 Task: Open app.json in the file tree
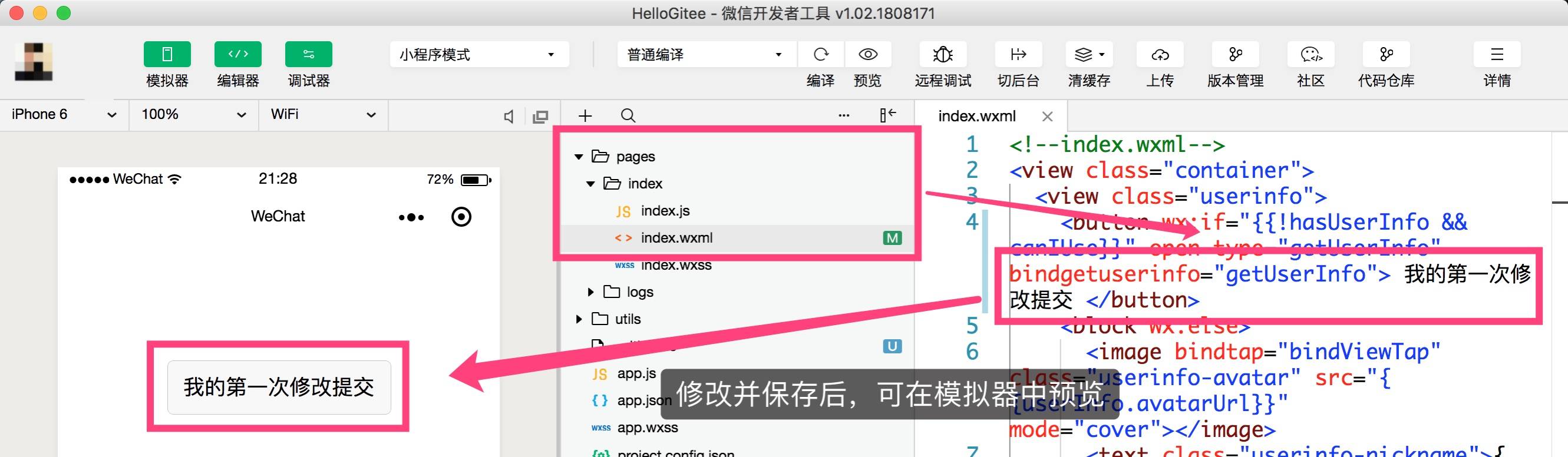(644, 400)
